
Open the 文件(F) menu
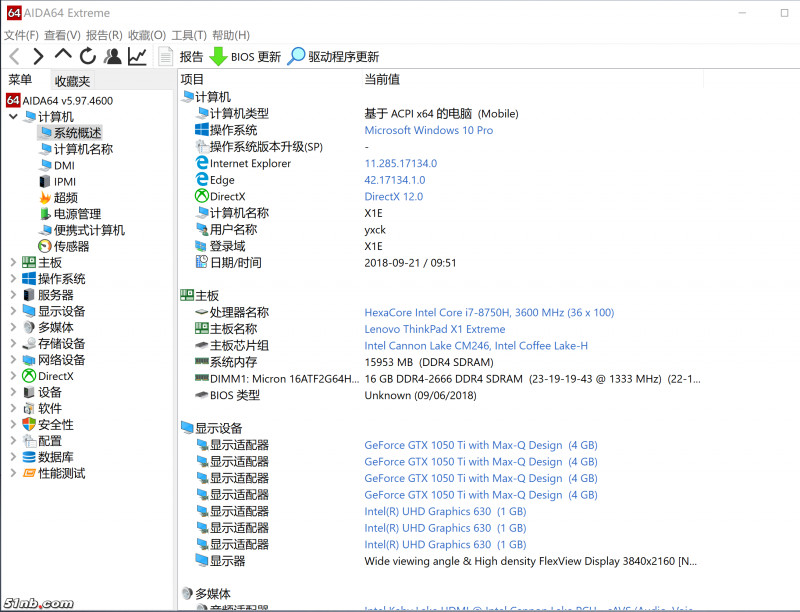click(x=21, y=35)
